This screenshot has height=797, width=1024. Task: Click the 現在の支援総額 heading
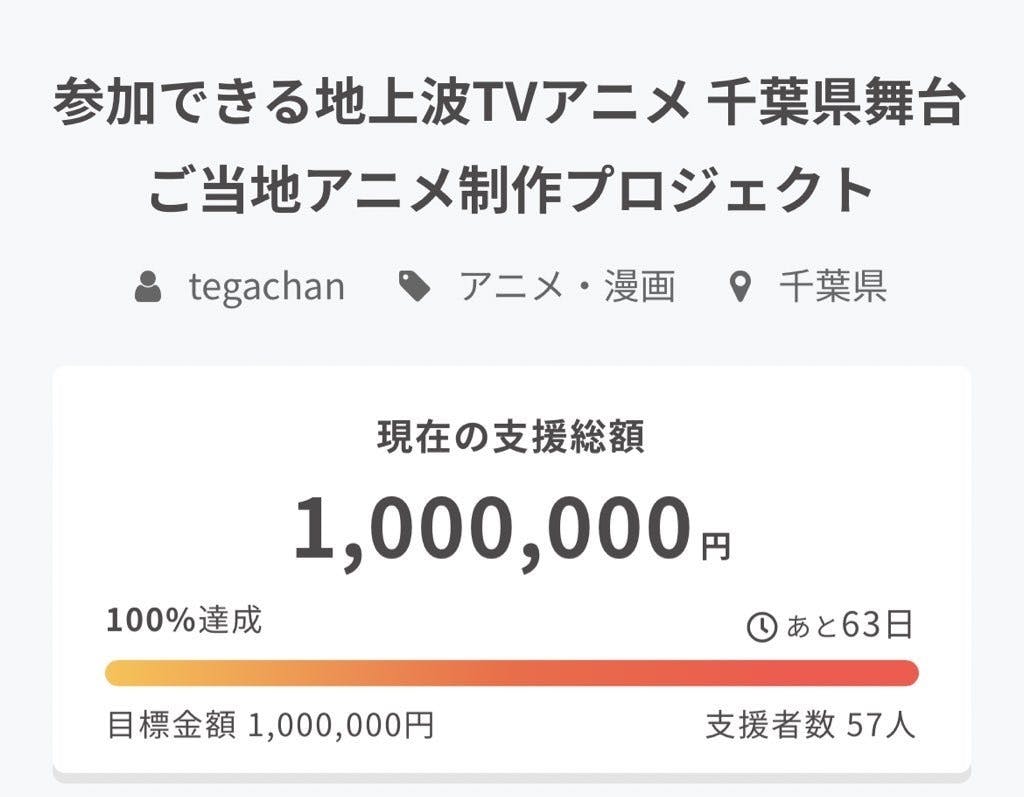point(511,438)
